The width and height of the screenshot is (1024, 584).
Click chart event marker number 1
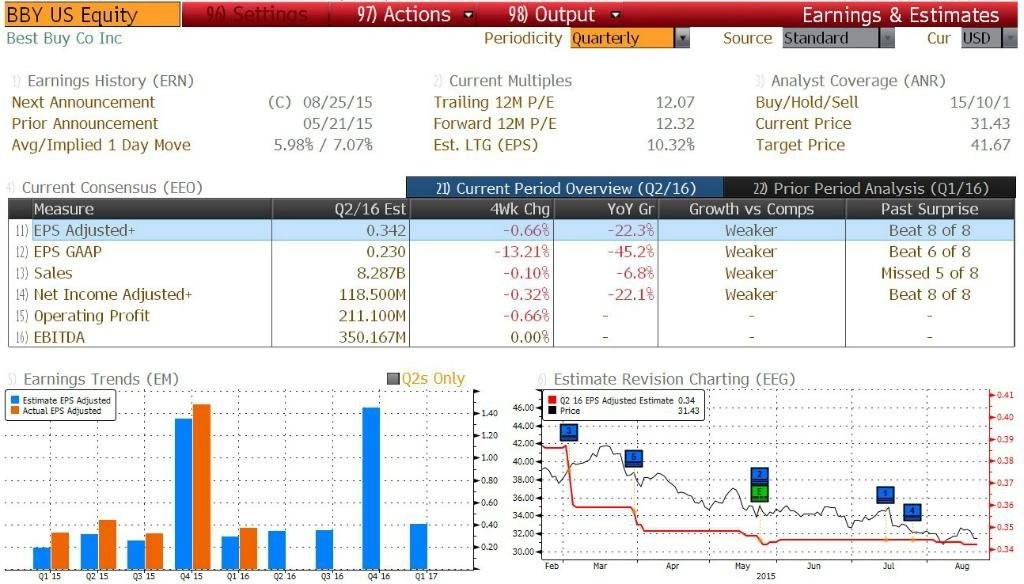(885, 494)
